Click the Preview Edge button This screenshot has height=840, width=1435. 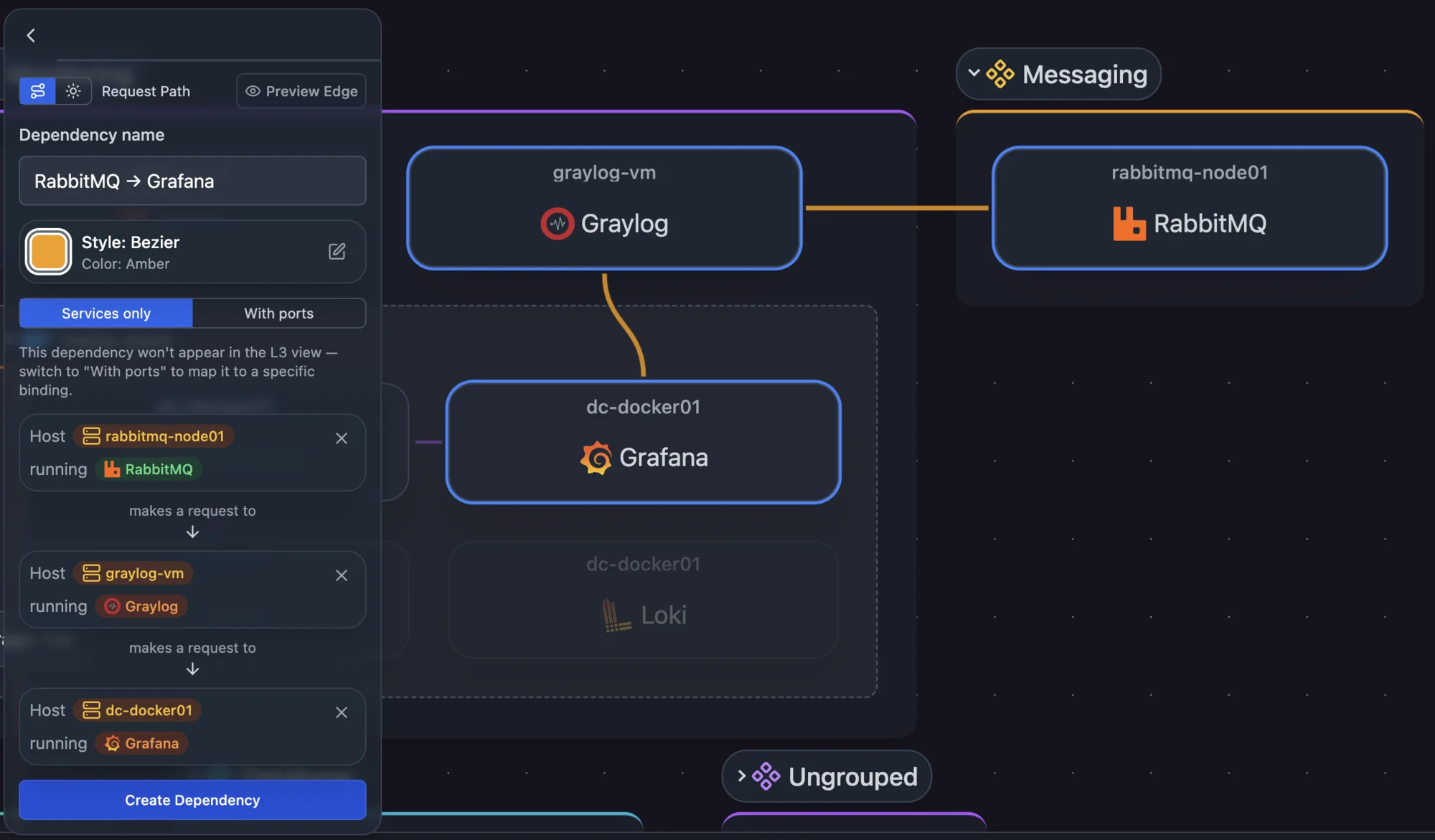(x=301, y=91)
